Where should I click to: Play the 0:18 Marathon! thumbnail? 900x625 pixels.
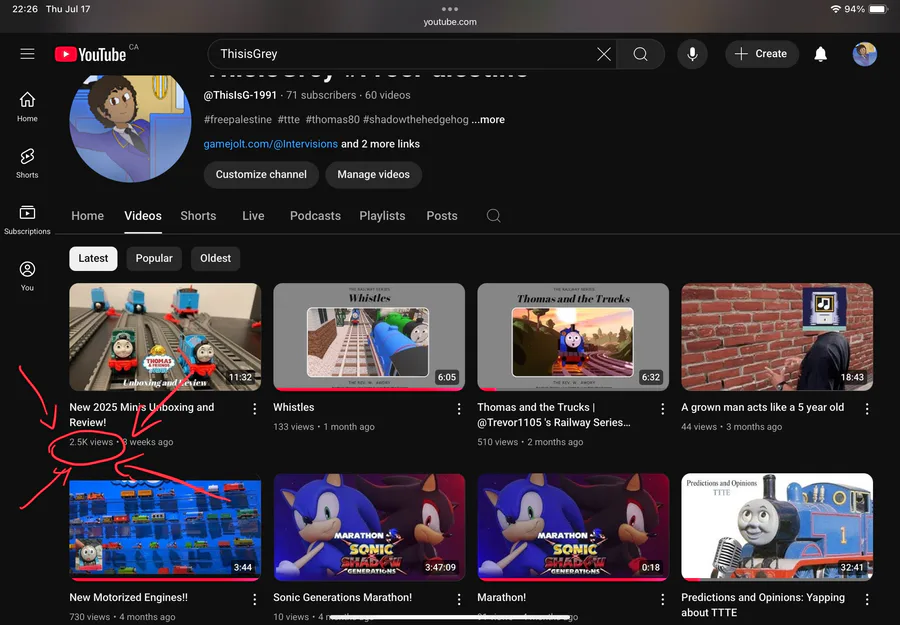(x=573, y=527)
